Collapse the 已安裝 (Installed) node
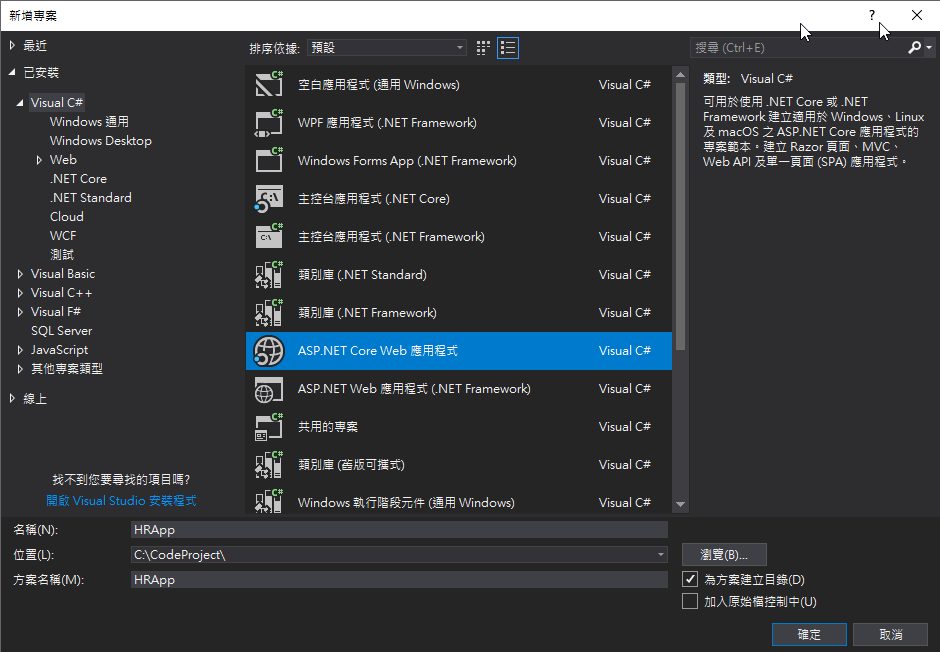This screenshot has height=652, width=940. (x=12, y=72)
